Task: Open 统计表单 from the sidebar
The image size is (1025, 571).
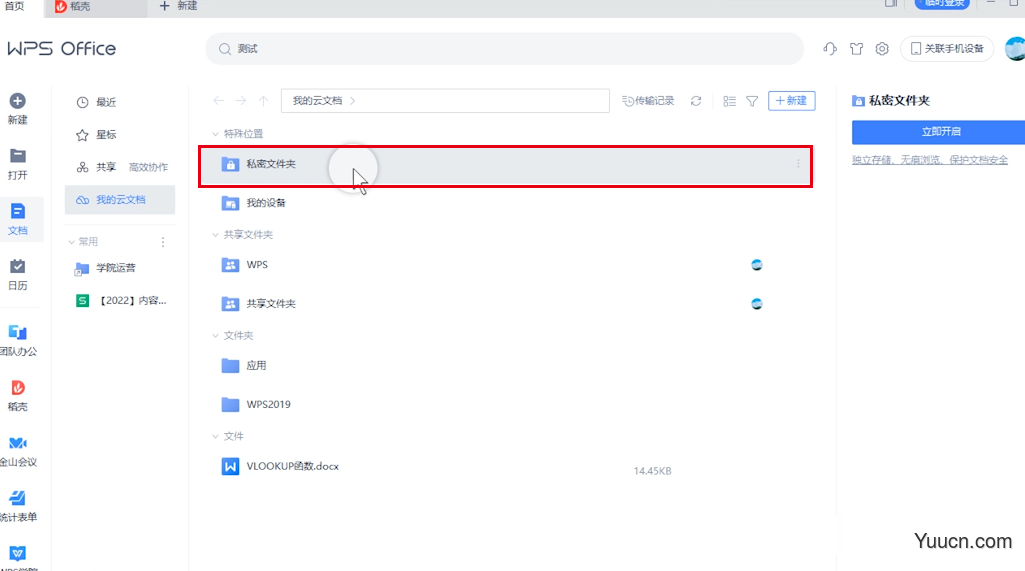Action: pyautogui.click(x=18, y=498)
